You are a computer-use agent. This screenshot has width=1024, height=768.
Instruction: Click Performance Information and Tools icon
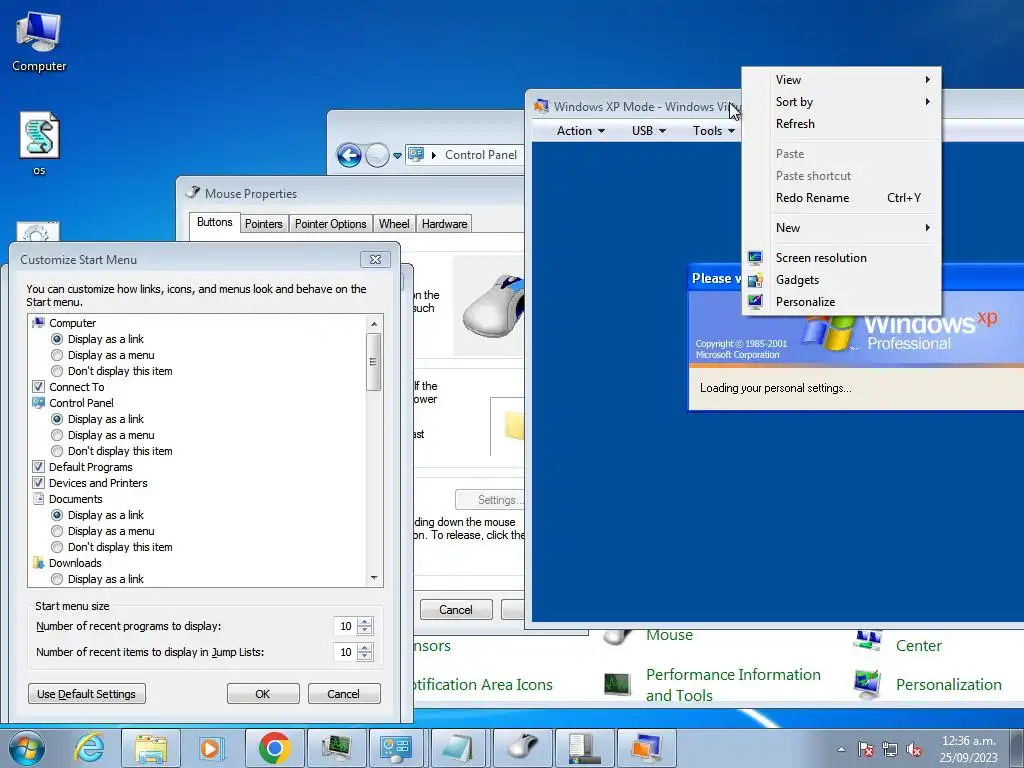617,684
